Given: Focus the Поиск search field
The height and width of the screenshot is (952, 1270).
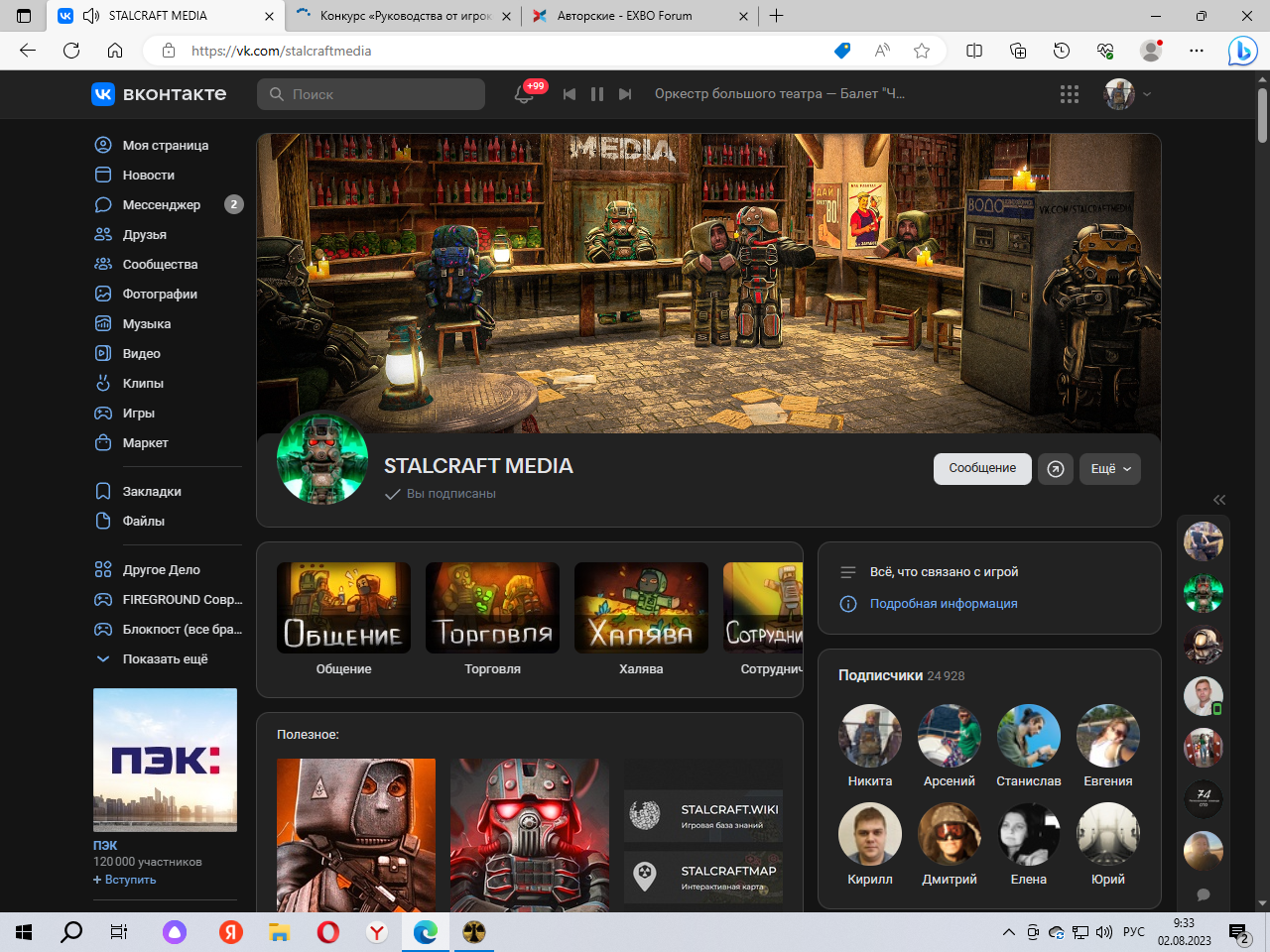Looking at the screenshot, I should [371, 94].
